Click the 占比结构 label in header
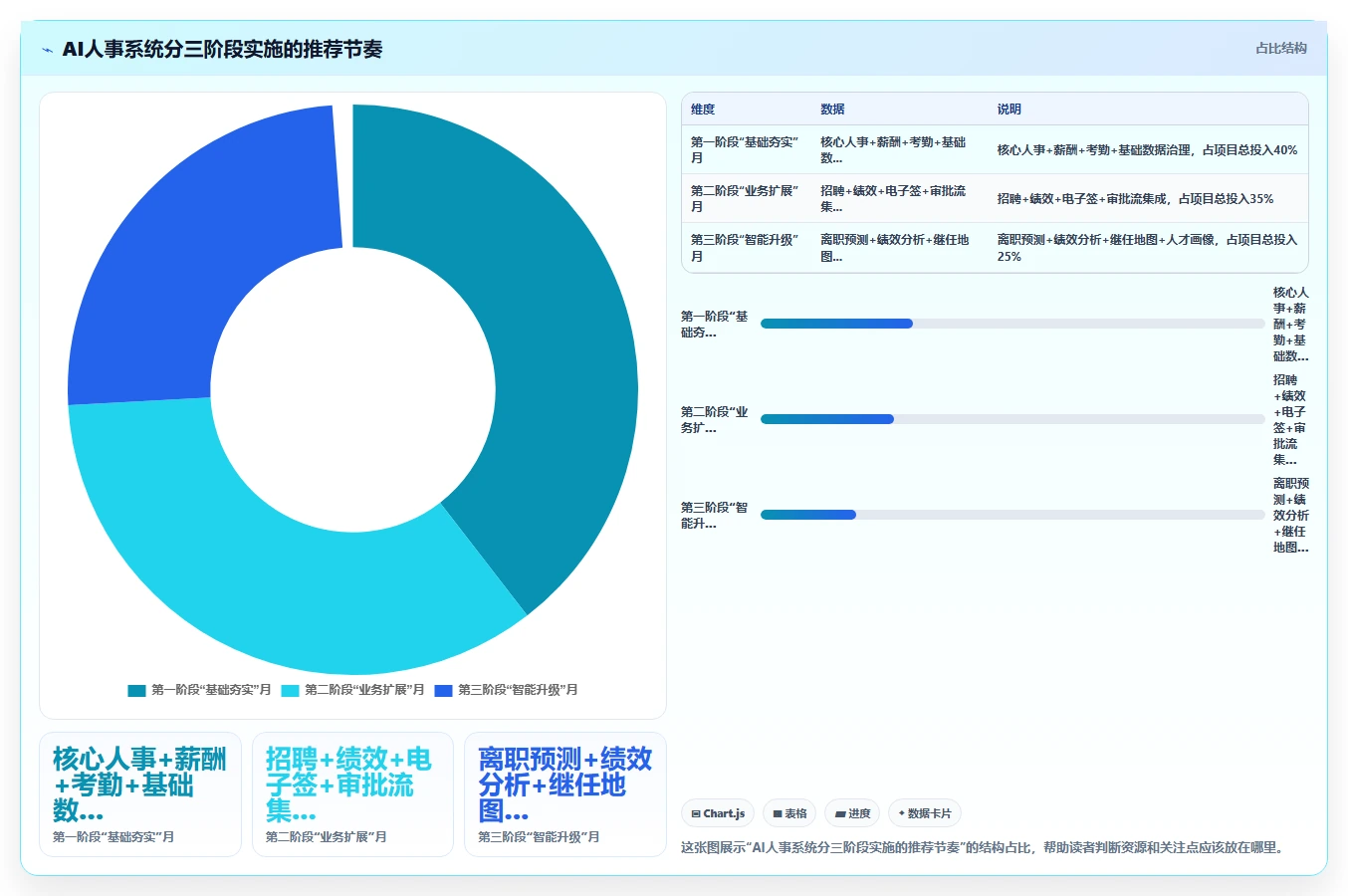This screenshot has height=896, width=1348. [1280, 48]
